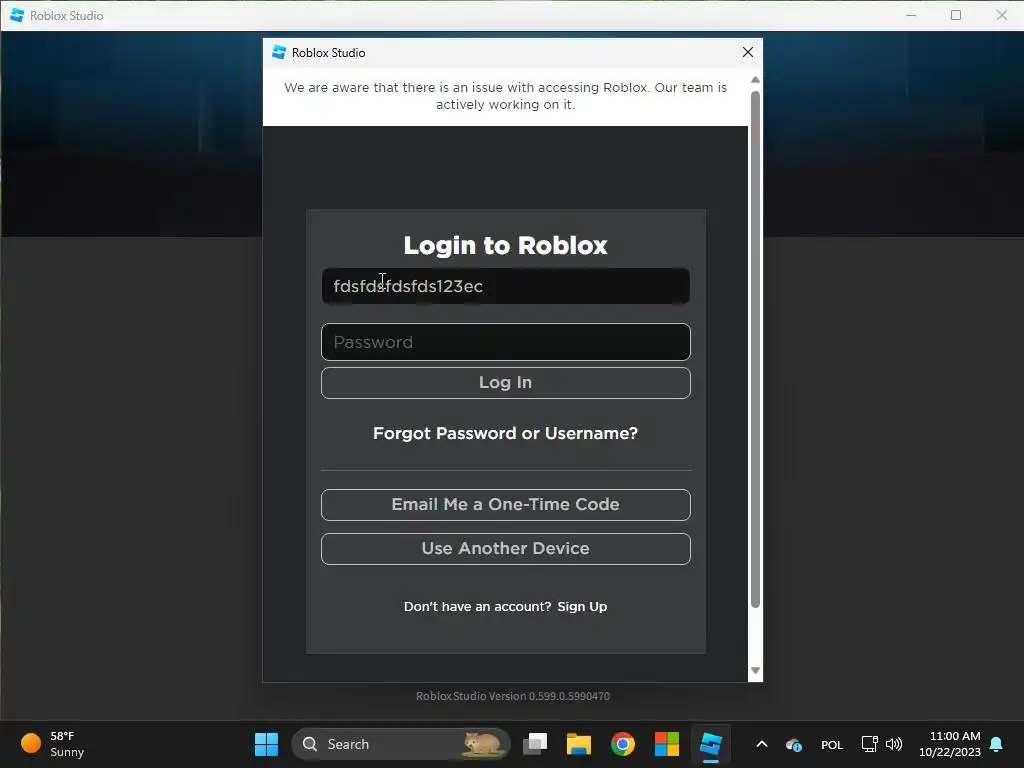
Task: Close the main Roblox Studio window
Action: [x=1001, y=15]
